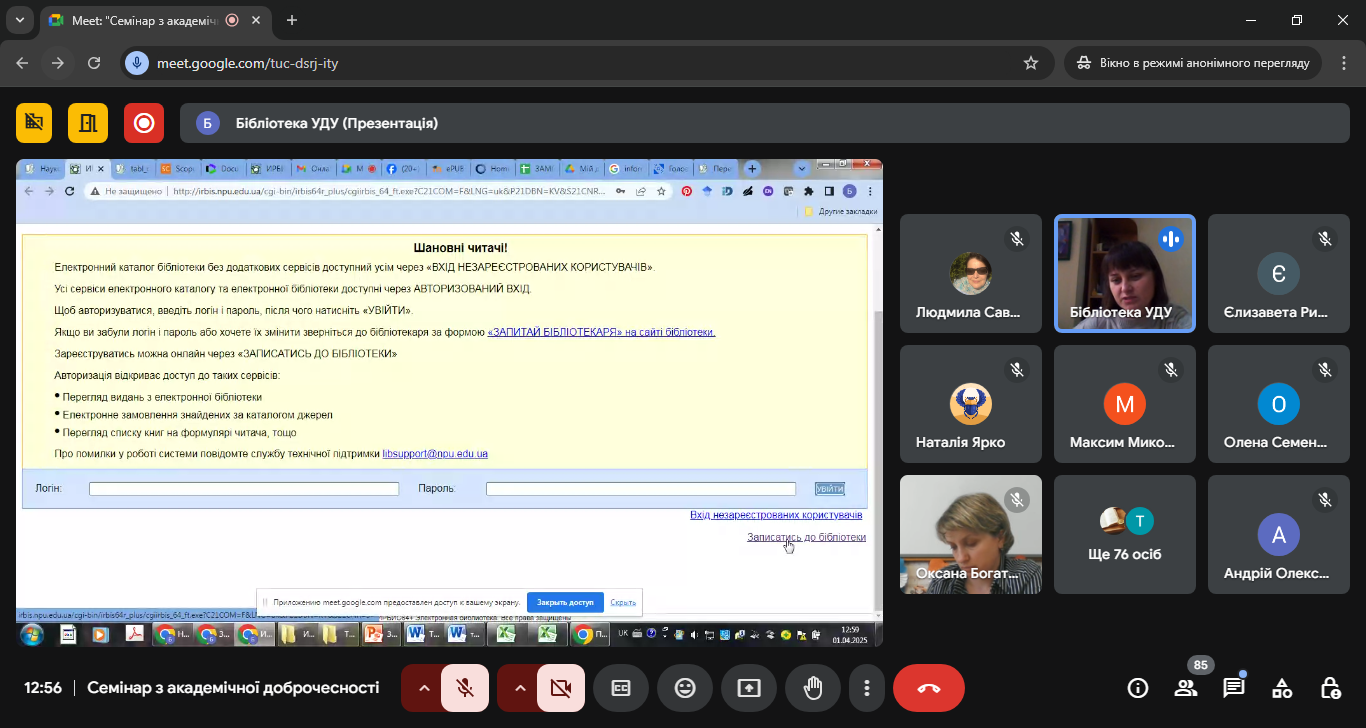Toggle closed captions on
This screenshot has width=1366, height=728.
(x=621, y=688)
